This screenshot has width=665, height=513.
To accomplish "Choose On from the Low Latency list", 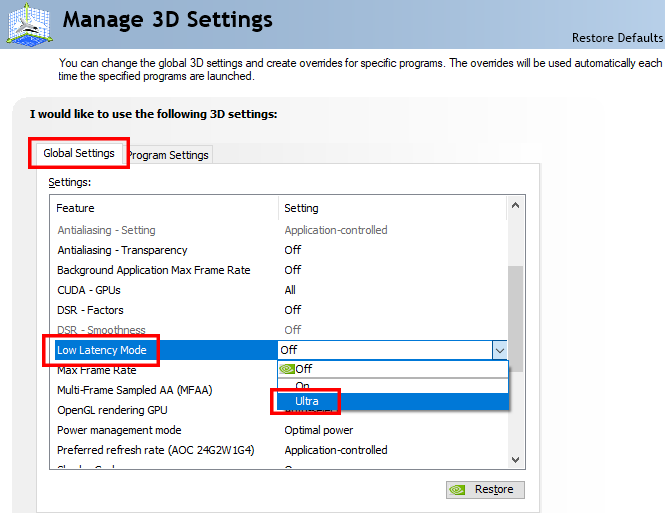I will (302, 385).
